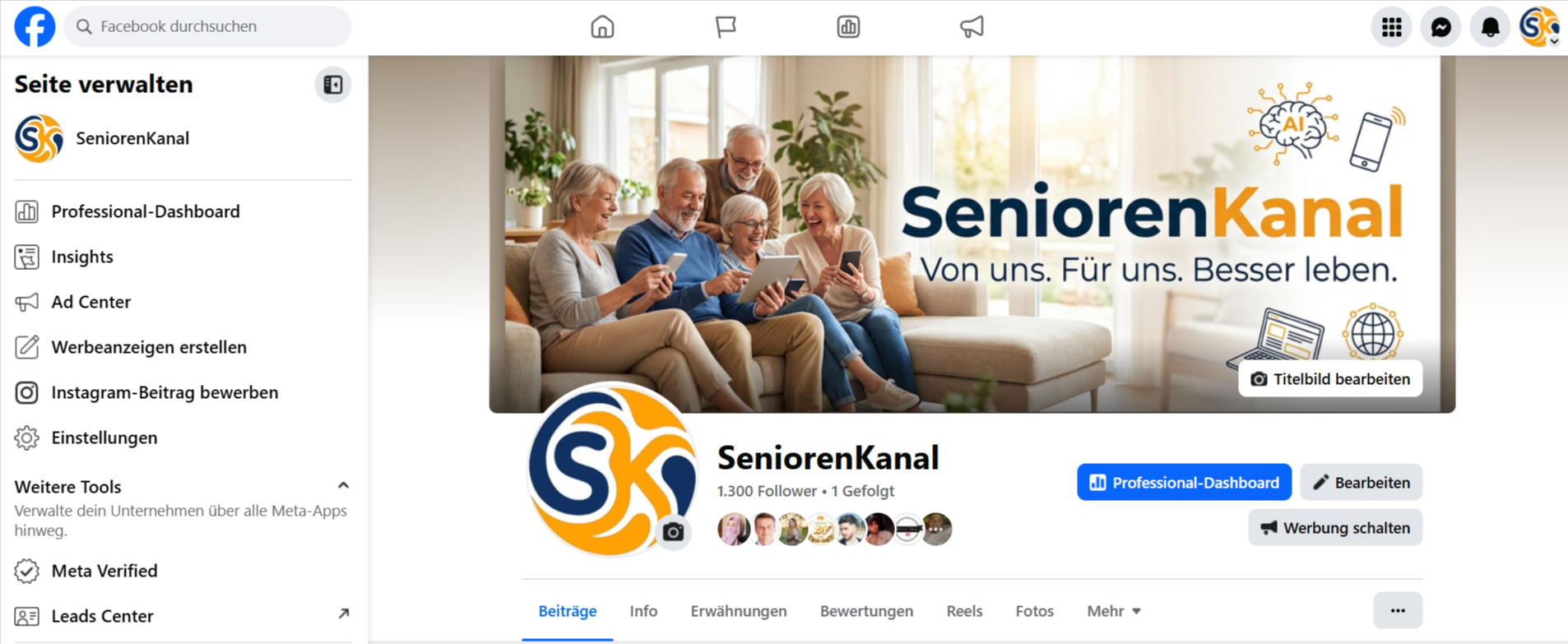Viewport: 1568px width, 644px height.
Task: Click the Facebook durchsuchen search field
Action: coord(207,26)
